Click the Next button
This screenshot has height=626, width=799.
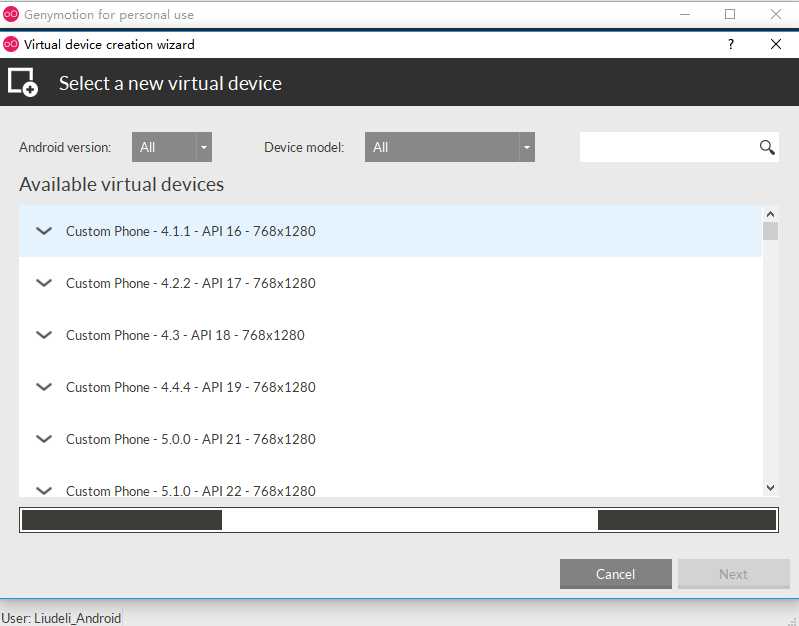point(733,574)
